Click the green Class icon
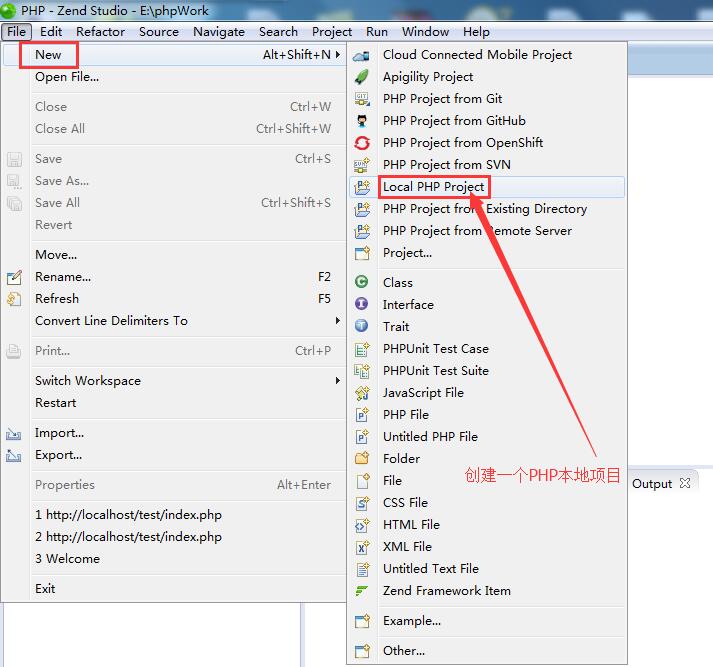Image resolution: width=713 pixels, height=667 pixels. (x=362, y=282)
